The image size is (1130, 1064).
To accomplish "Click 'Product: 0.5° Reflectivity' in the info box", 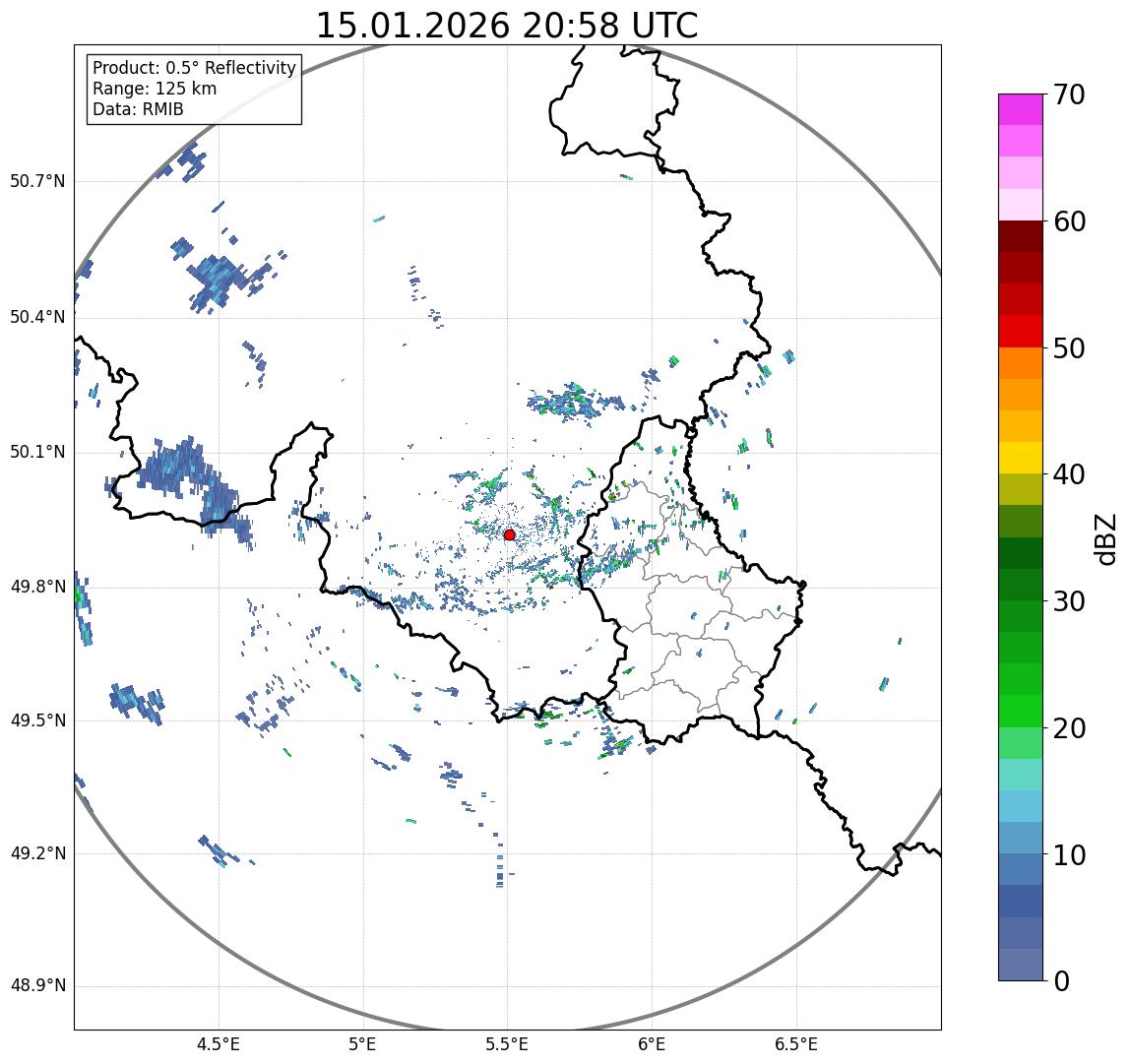I will point(195,68).
